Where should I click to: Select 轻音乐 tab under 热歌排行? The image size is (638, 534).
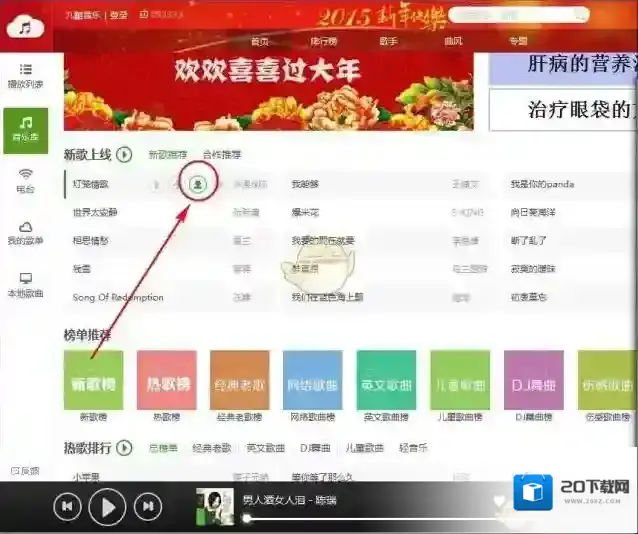(413, 448)
